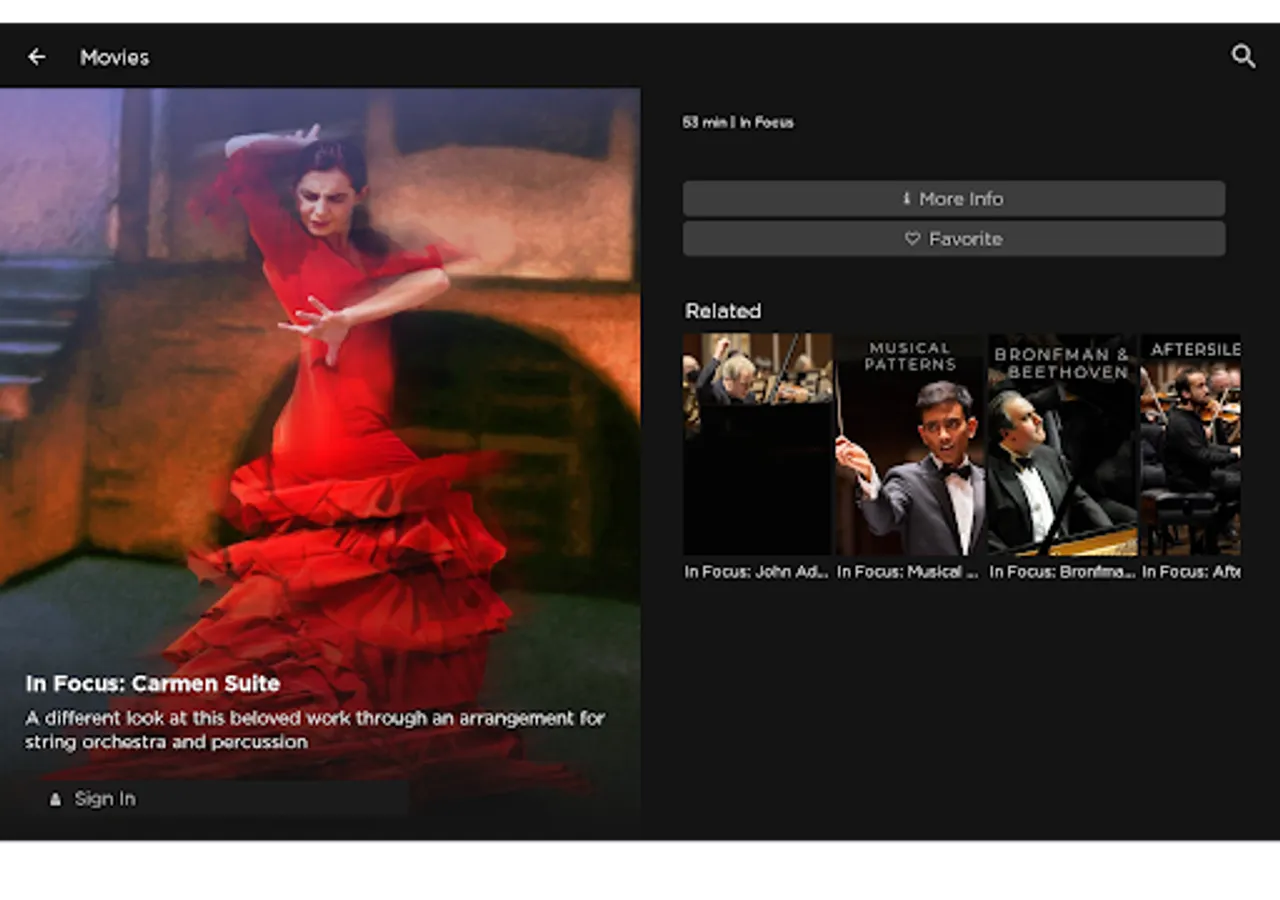Click the Related section heading
This screenshot has height=900, width=1280.
723,311
